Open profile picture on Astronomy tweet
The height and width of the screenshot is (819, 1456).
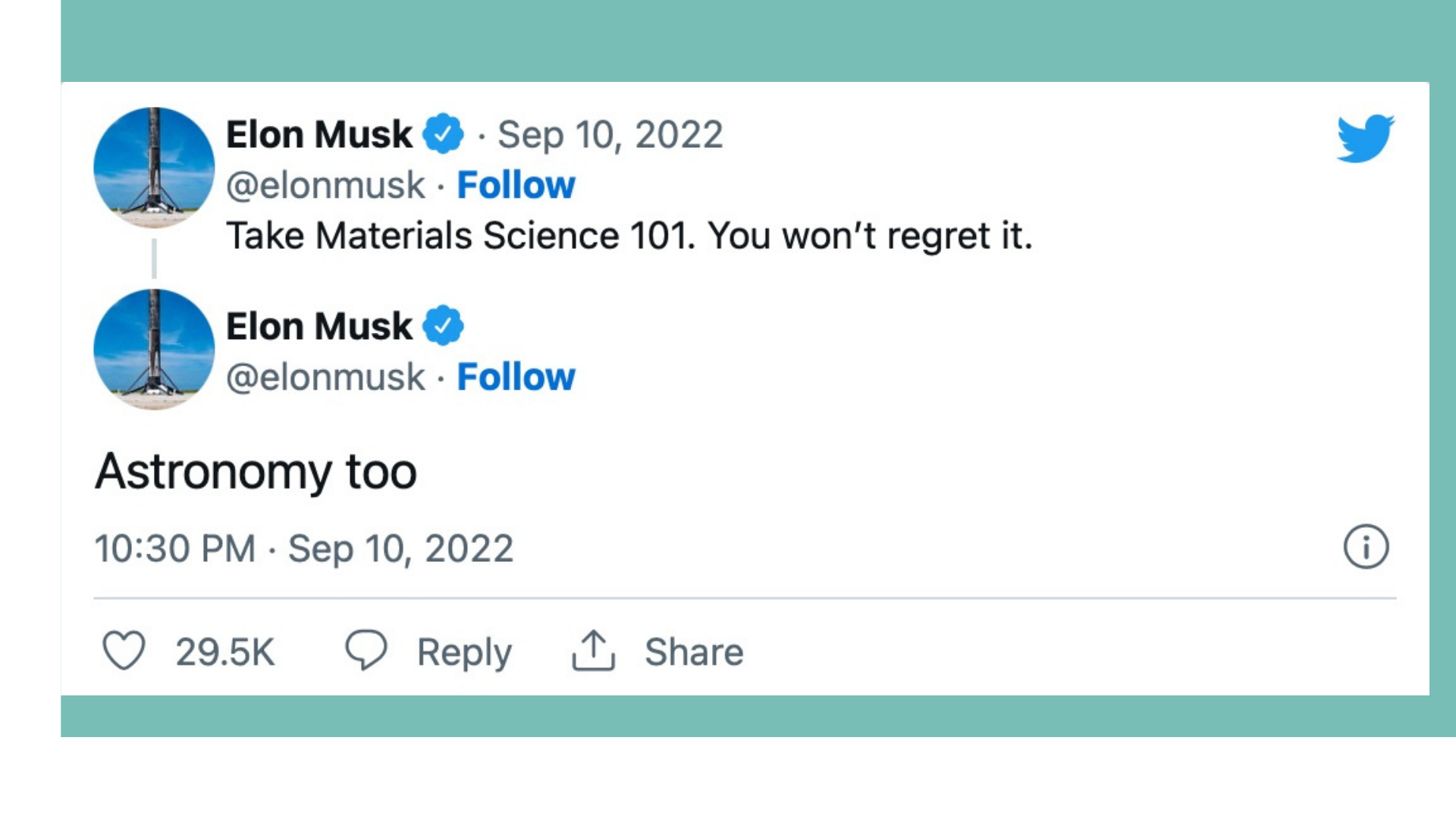(154, 350)
